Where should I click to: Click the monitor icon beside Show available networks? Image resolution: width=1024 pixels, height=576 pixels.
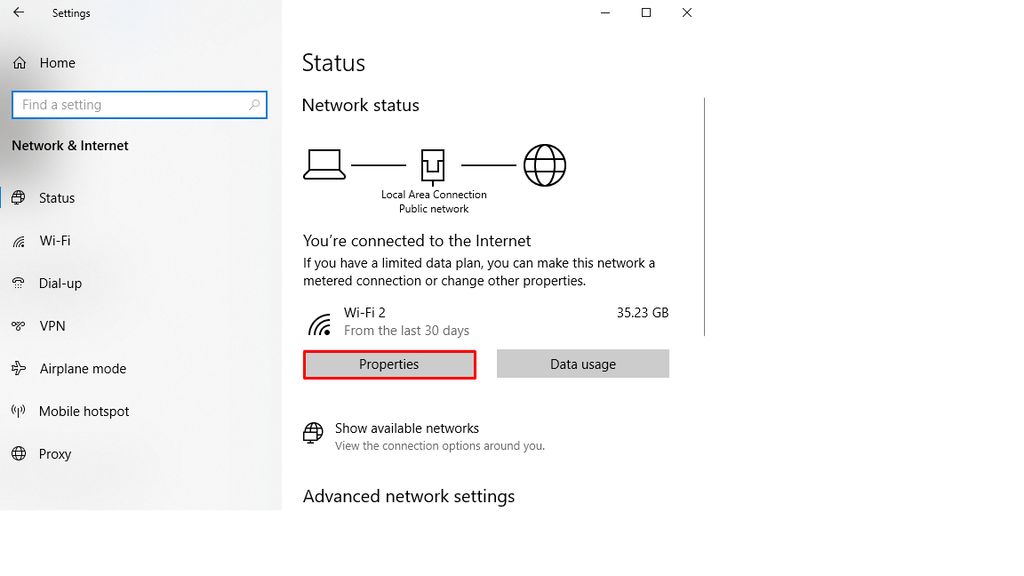tap(312, 434)
